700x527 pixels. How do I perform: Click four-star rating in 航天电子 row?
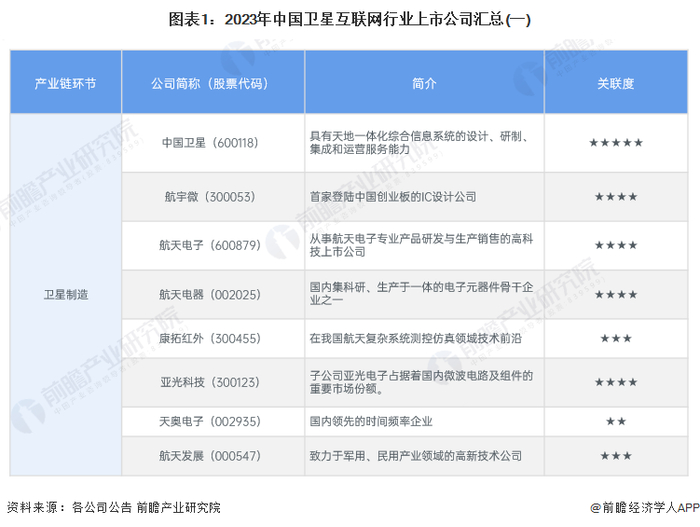click(616, 245)
